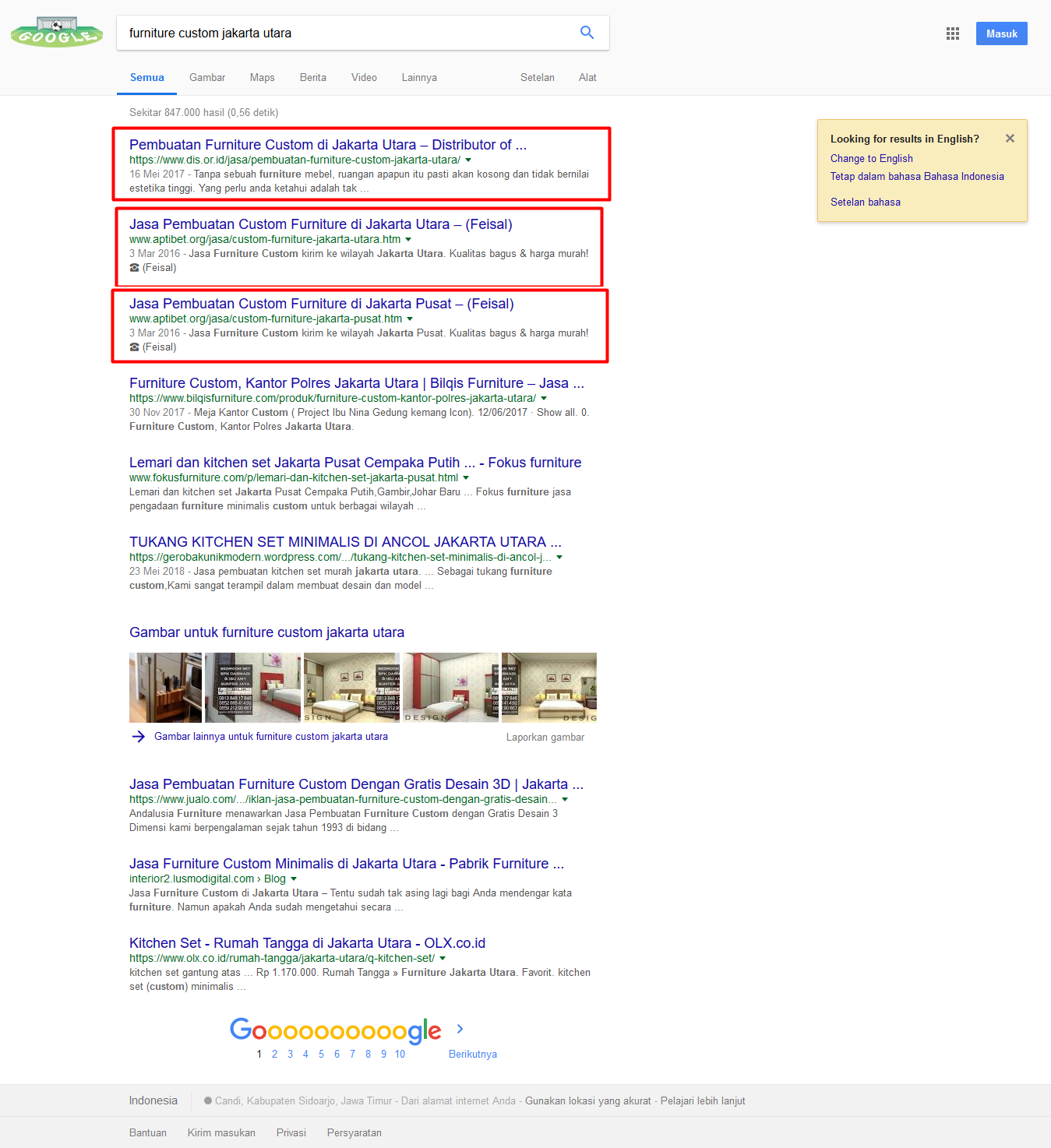Open the Berita tab
The width and height of the screenshot is (1051, 1148).
[x=313, y=78]
